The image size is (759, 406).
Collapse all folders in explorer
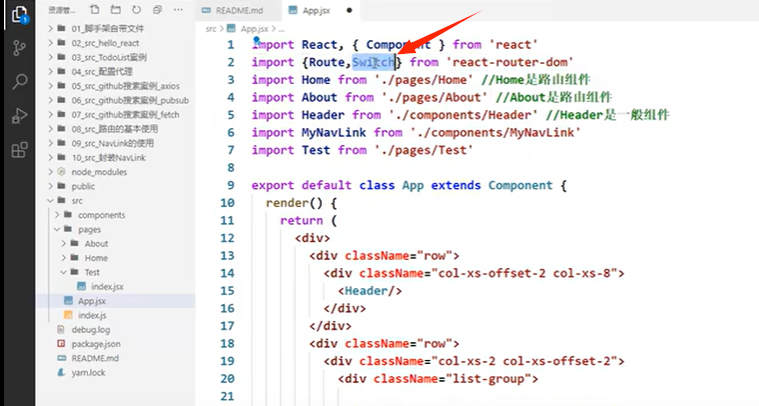click(x=157, y=10)
